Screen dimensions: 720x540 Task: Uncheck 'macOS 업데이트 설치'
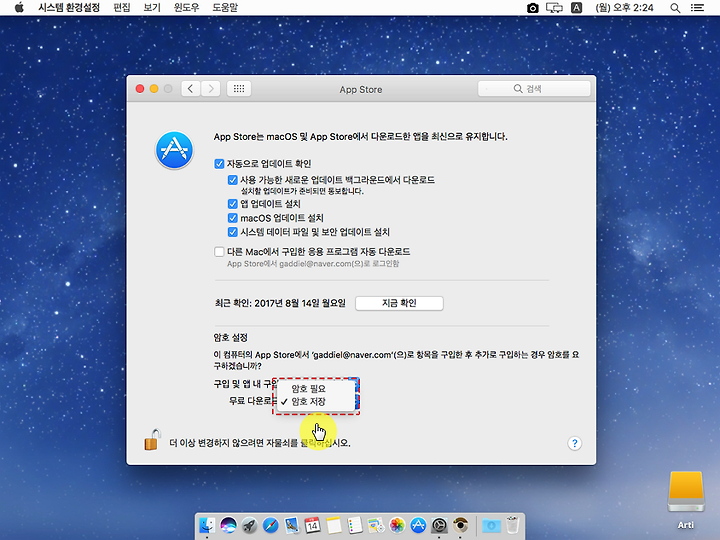[x=233, y=218]
